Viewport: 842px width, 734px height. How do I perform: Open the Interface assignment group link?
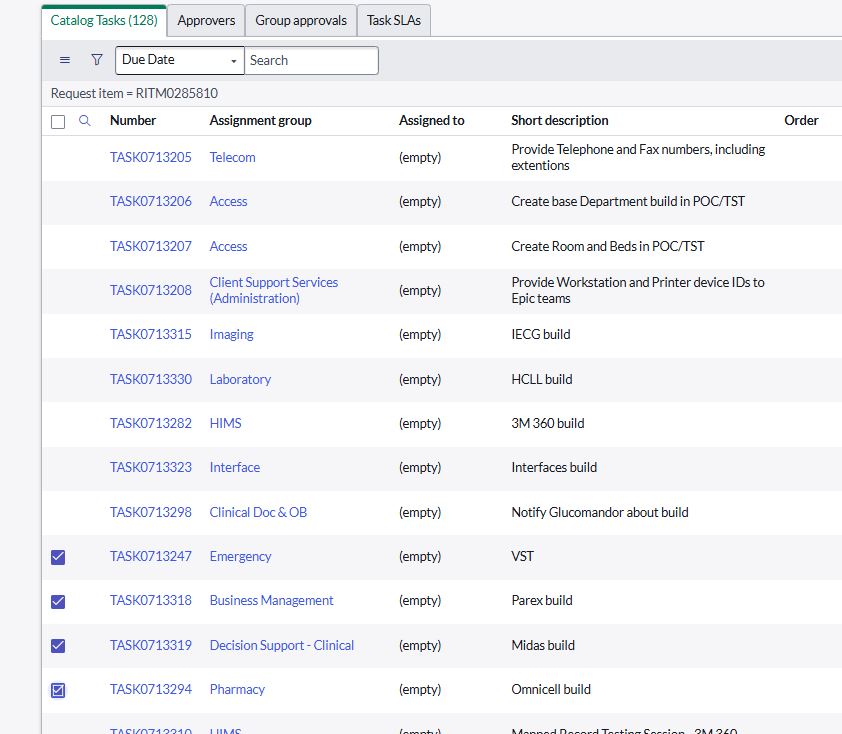click(235, 468)
